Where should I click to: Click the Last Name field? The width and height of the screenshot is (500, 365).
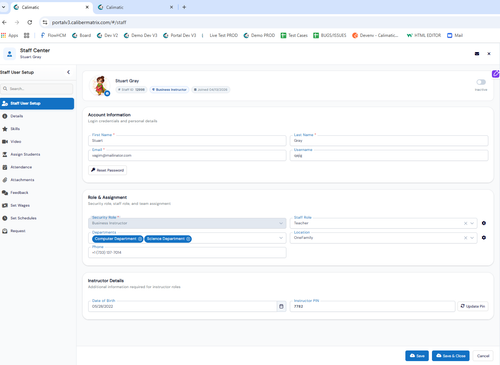click(x=389, y=140)
